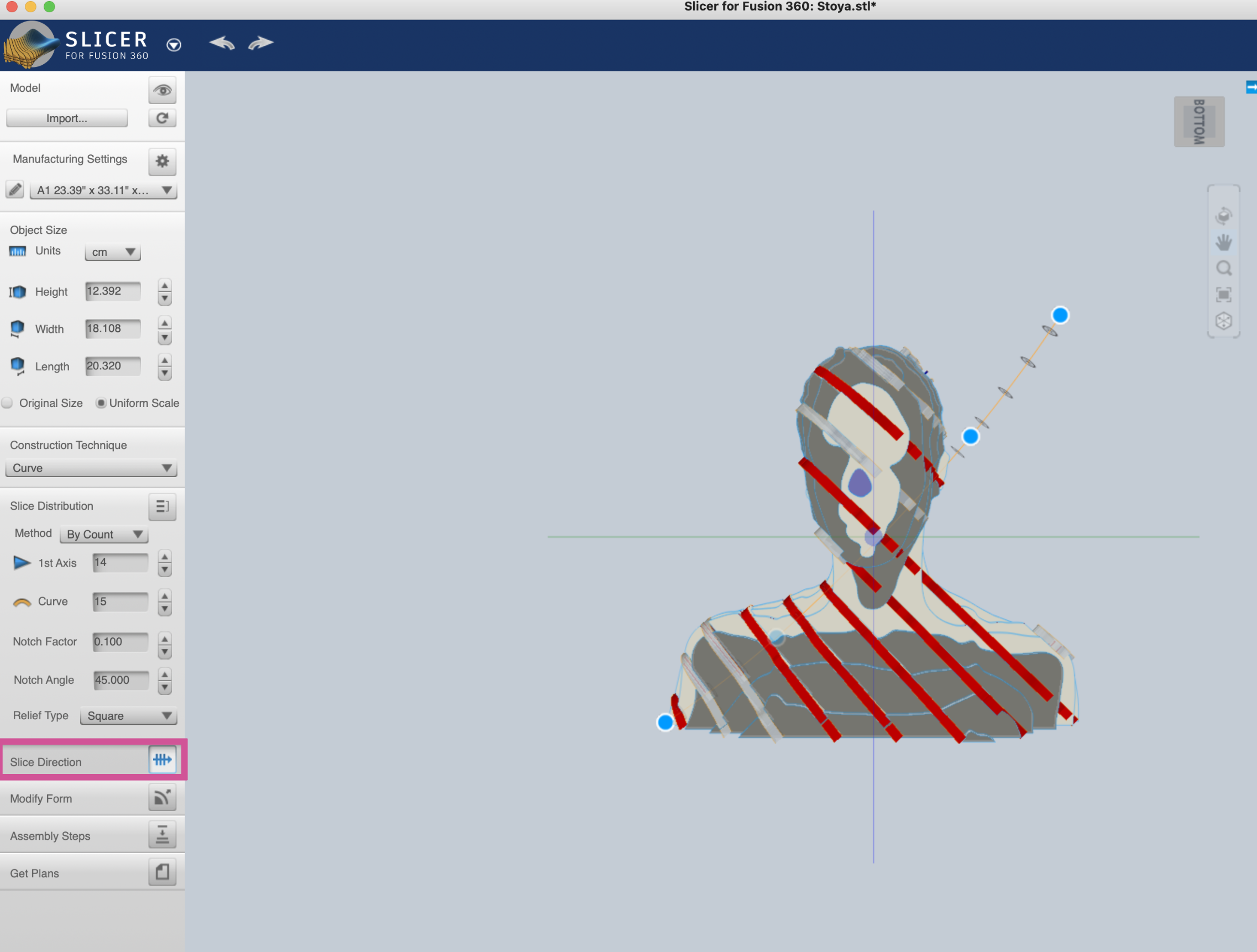This screenshot has height=952, width=1257.
Task: Click the Height value field
Action: pyautogui.click(x=113, y=291)
